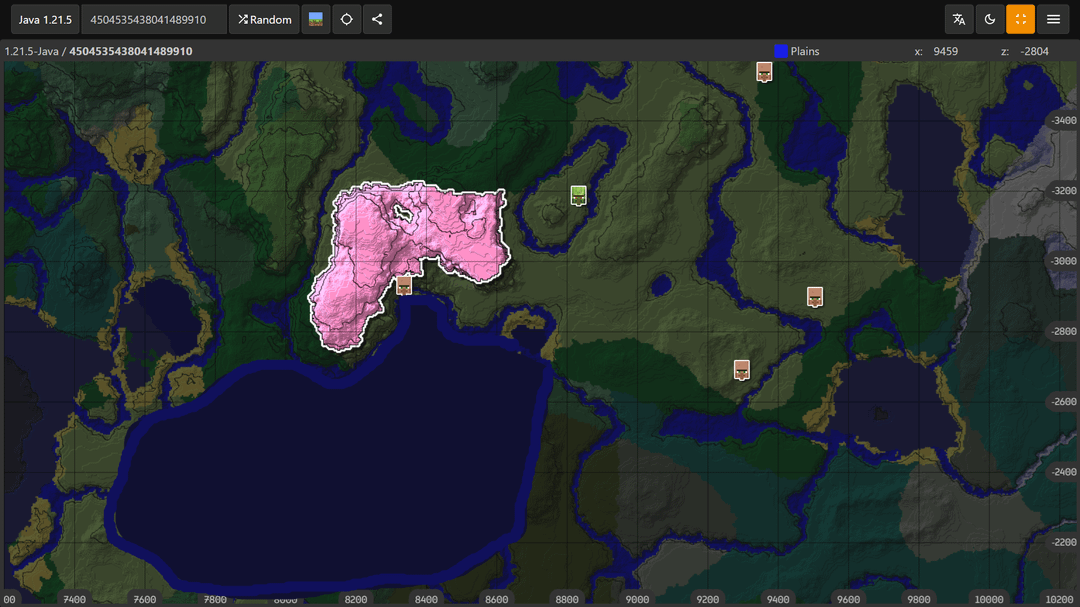Toggle the orange fullscreen button

(1021, 19)
